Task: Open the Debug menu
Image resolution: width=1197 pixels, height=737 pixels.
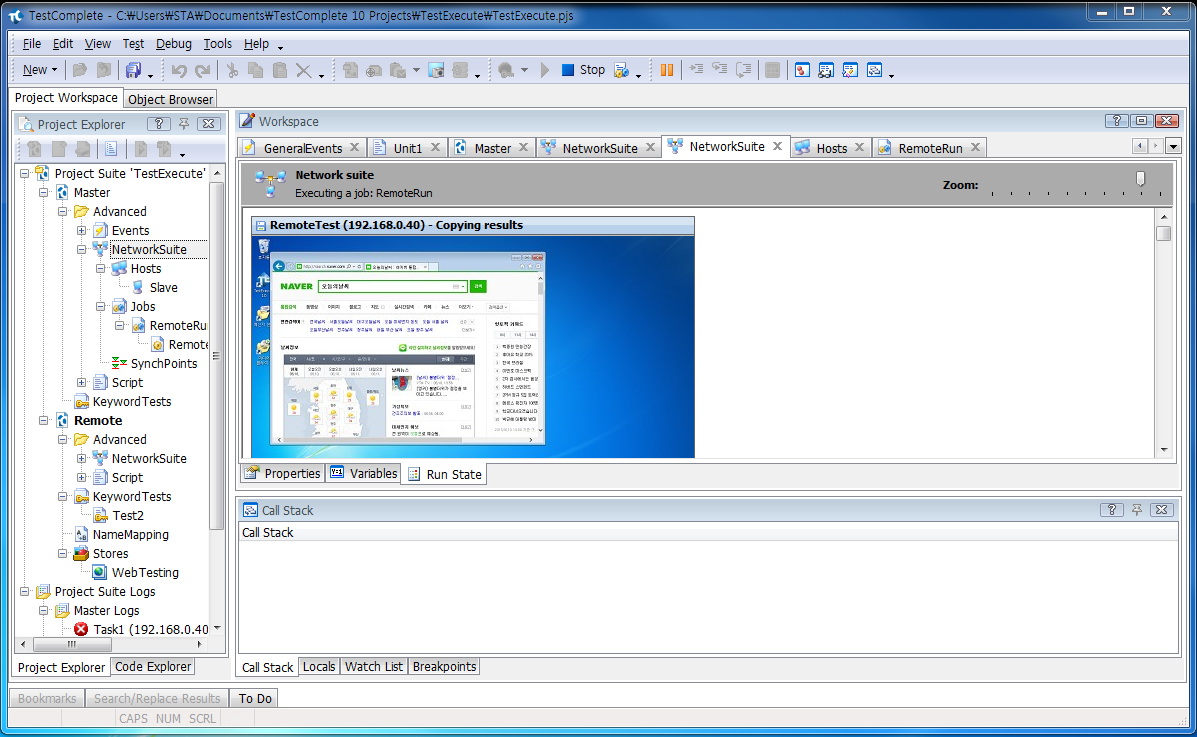Action: coord(173,44)
